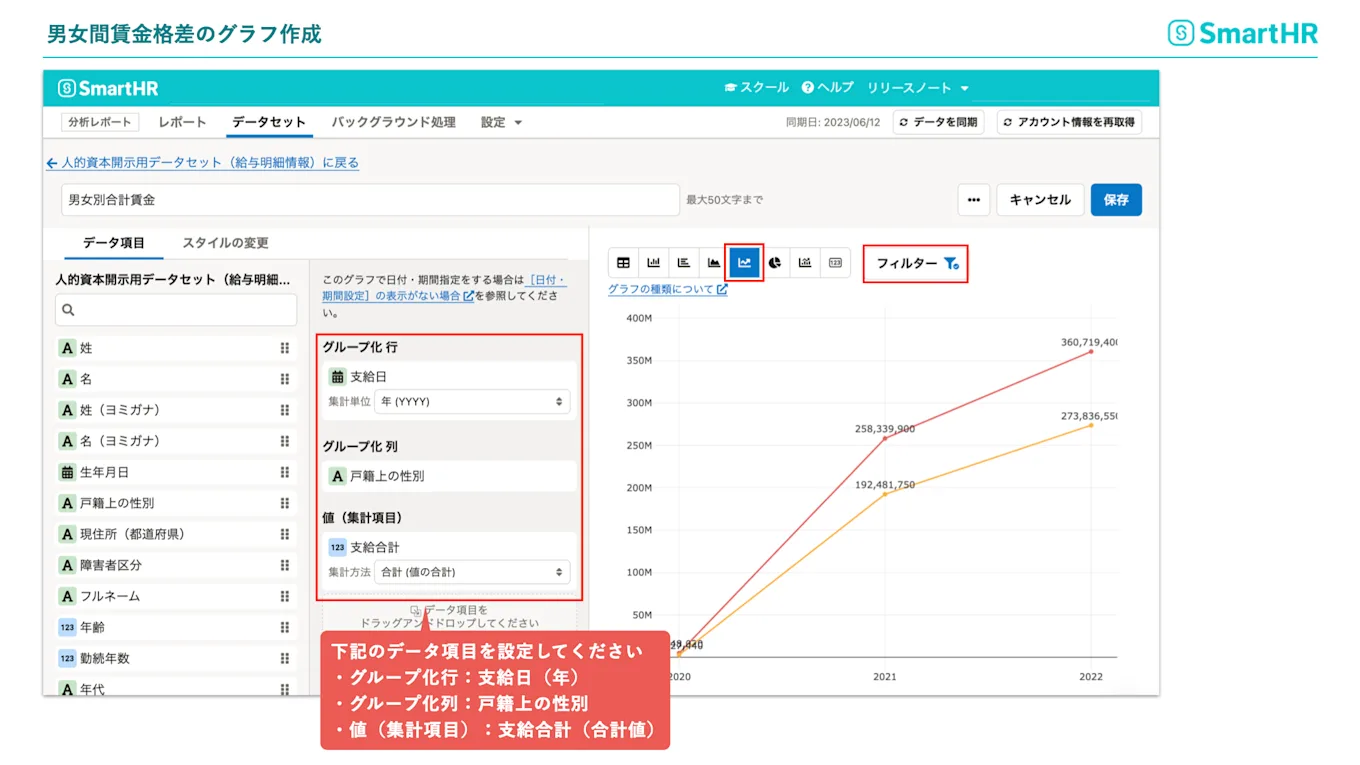
Task: Select the 姓 data item
Action: (x=176, y=348)
